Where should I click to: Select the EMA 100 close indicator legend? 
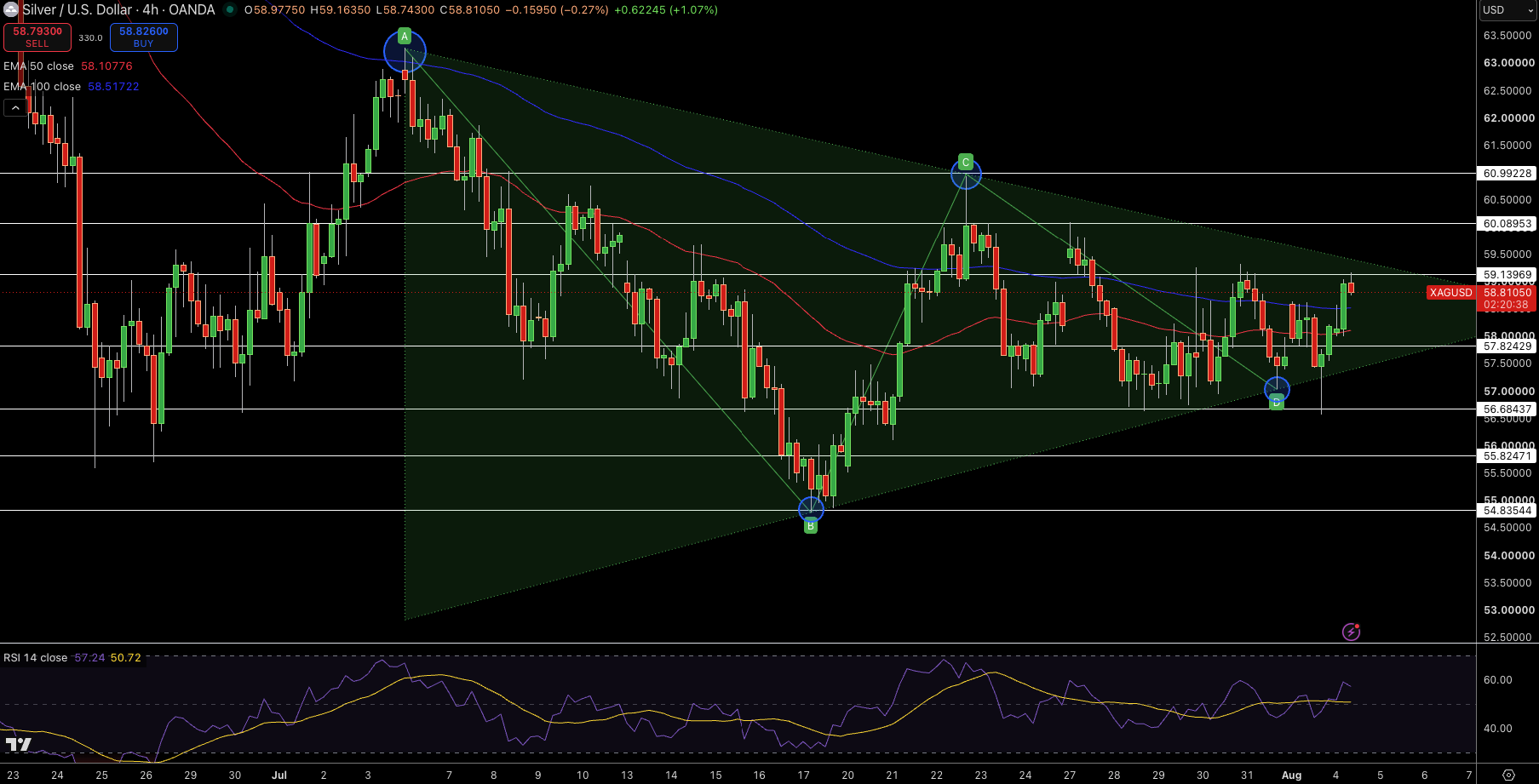tap(42, 87)
